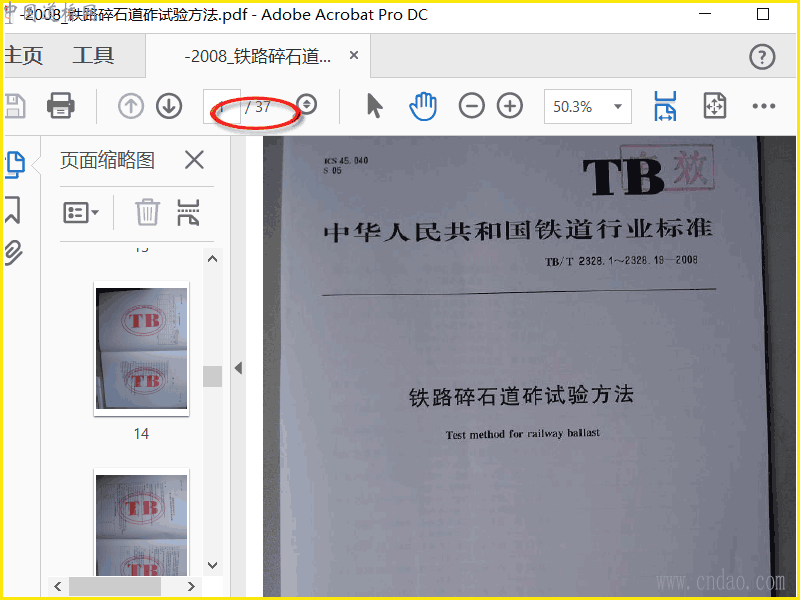Screen dimensions: 800x600
Task: Open the attachments paperclip panel
Action: pos(14,253)
